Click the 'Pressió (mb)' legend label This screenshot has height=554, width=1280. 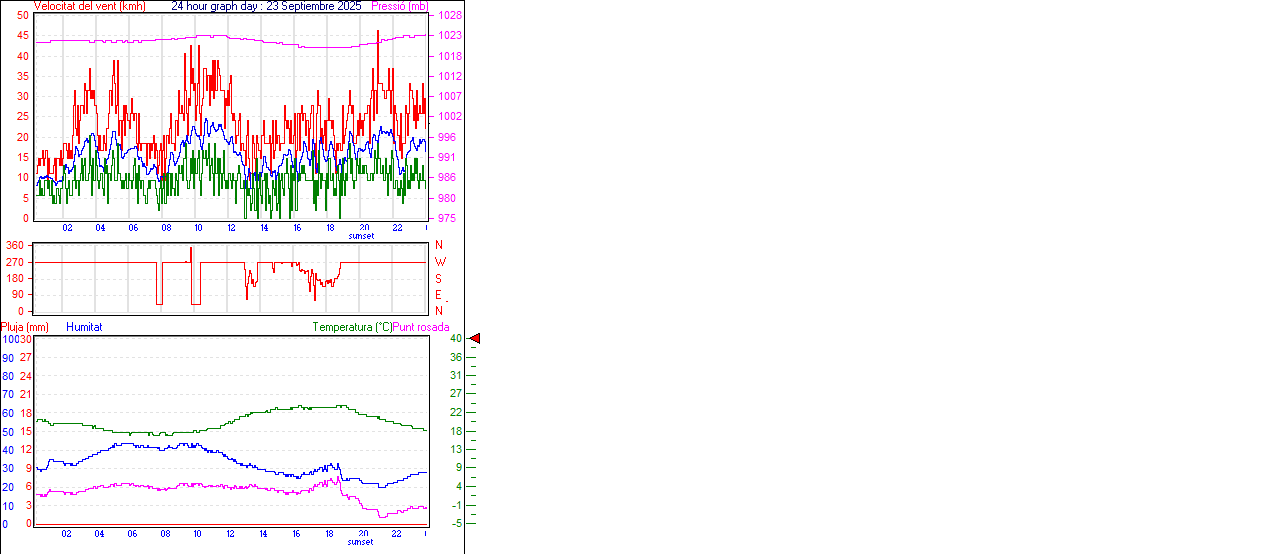(399, 6)
